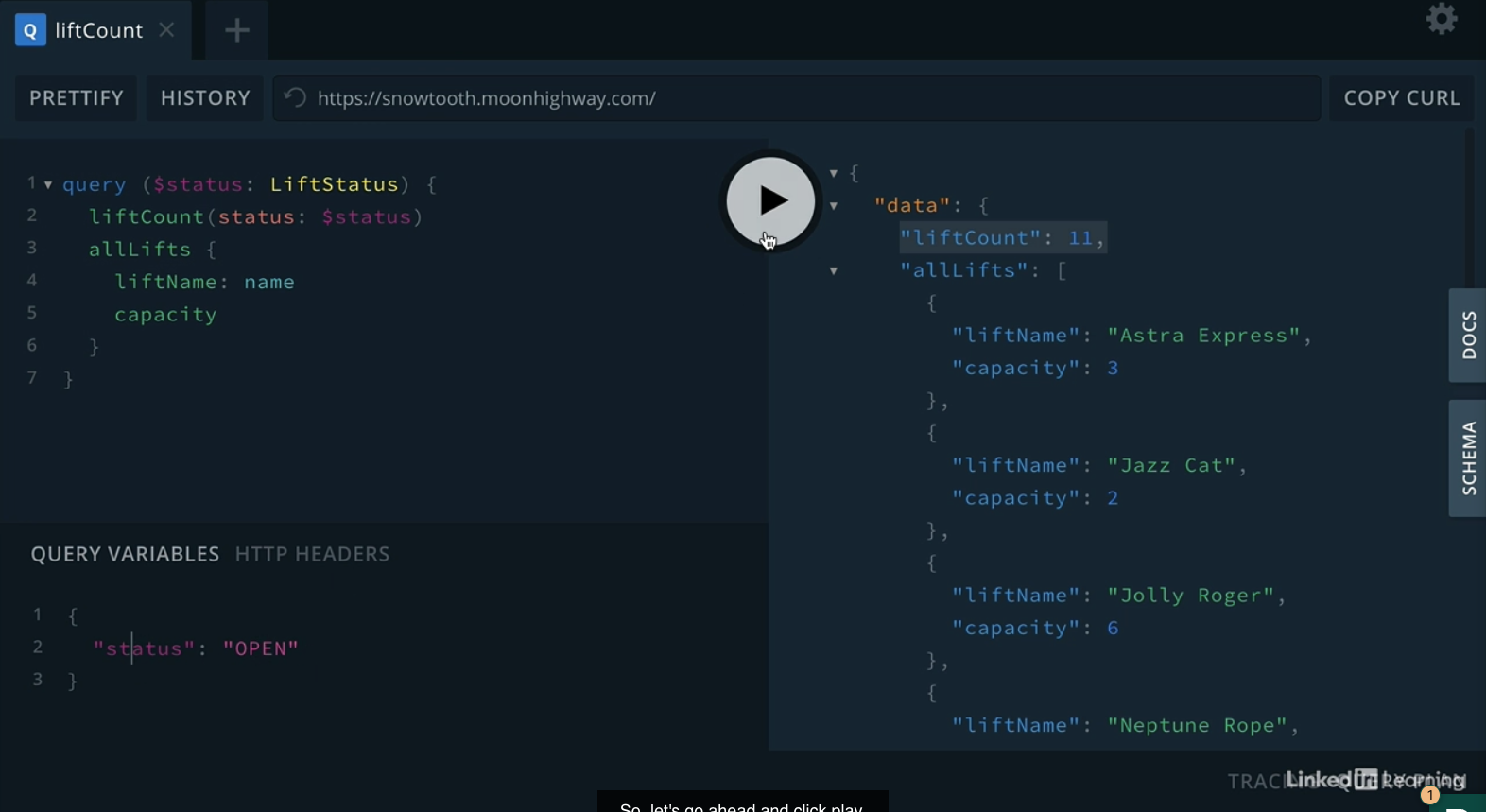Click capacity value 3 in results

[x=1113, y=369]
